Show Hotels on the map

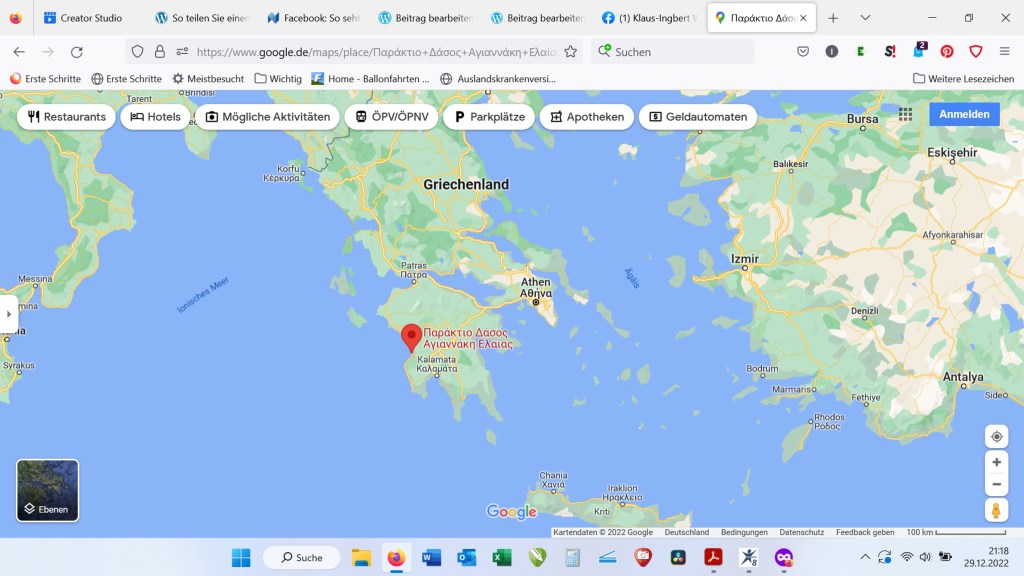[x=155, y=117]
